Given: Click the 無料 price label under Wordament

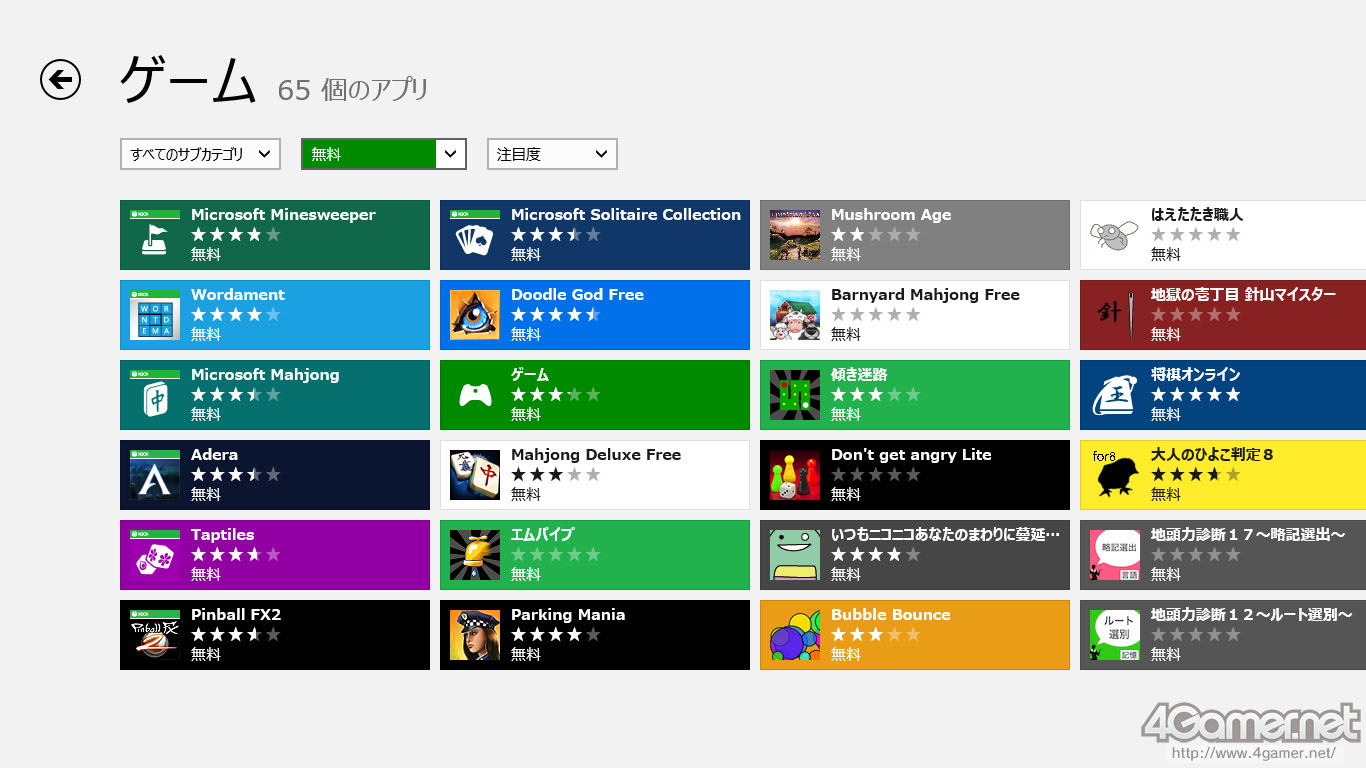Looking at the screenshot, I should pyautogui.click(x=206, y=335).
